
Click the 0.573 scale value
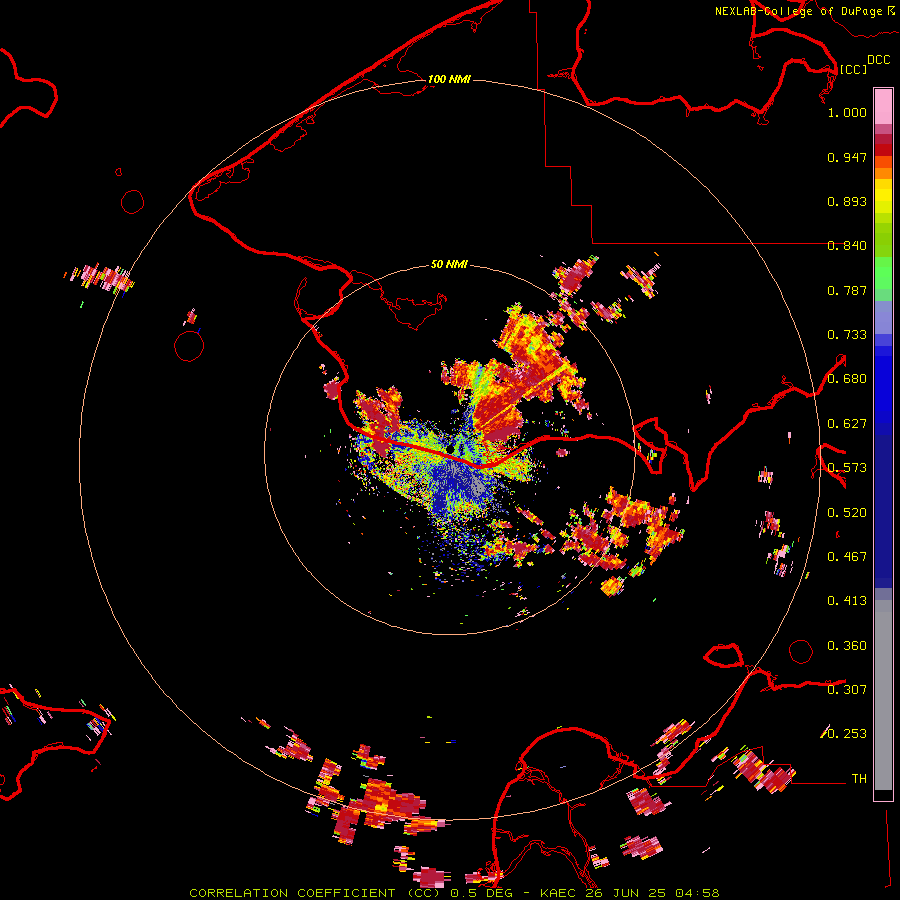(x=847, y=468)
